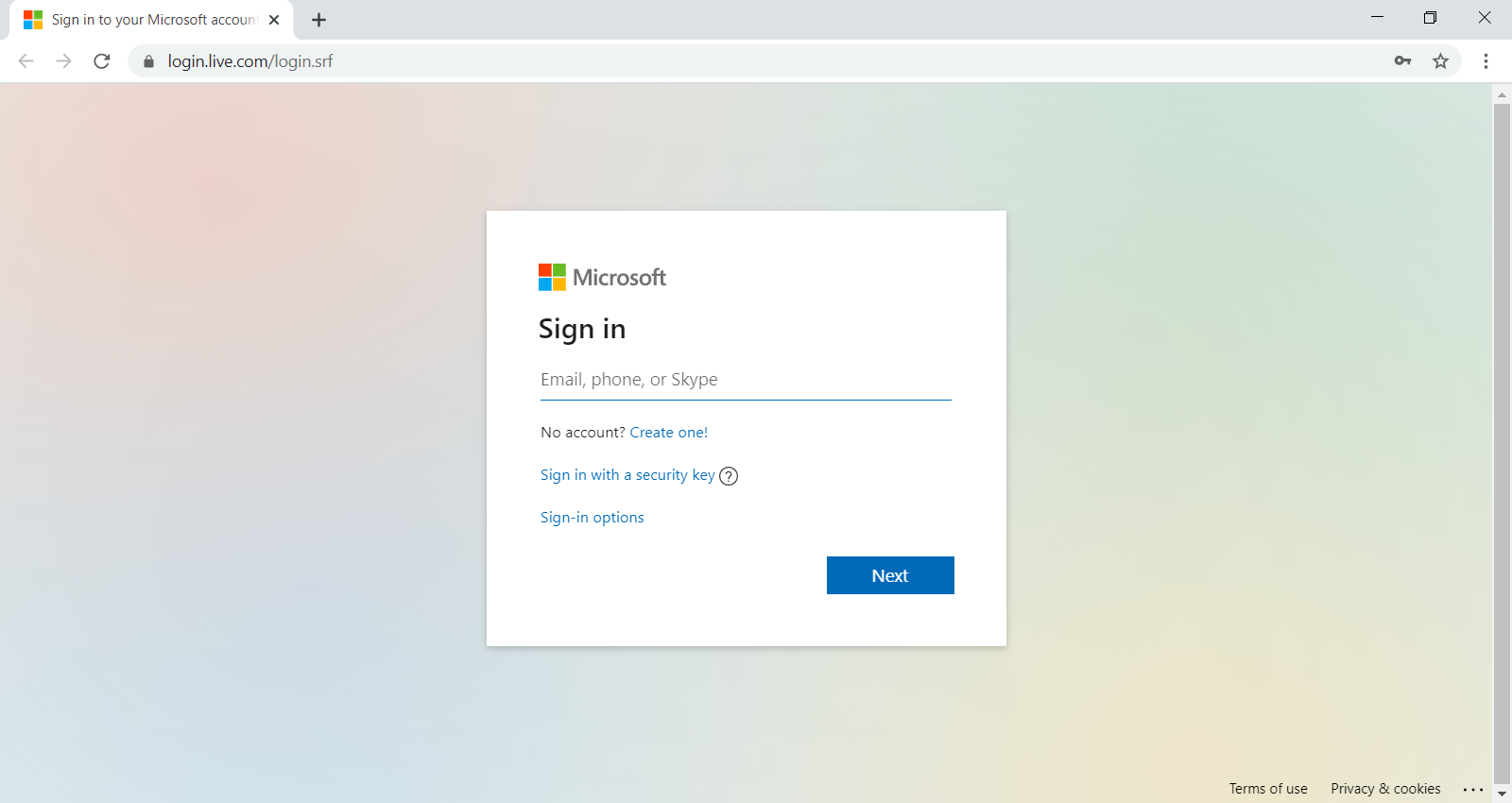Choose 'Sign in with a security key'
This screenshot has height=803, width=1512.
[x=627, y=475]
